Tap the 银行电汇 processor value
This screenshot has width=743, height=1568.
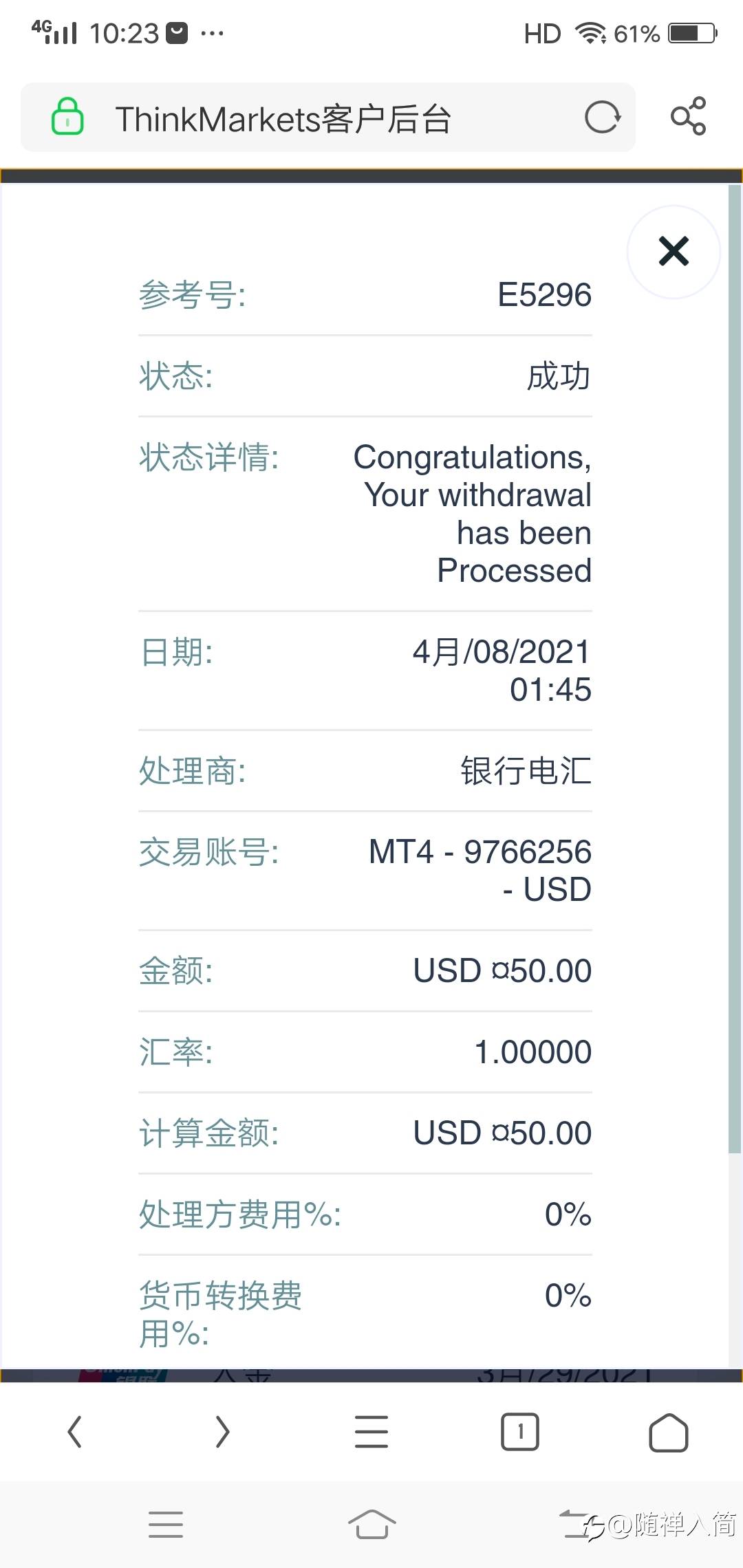pyautogui.click(x=526, y=771)
